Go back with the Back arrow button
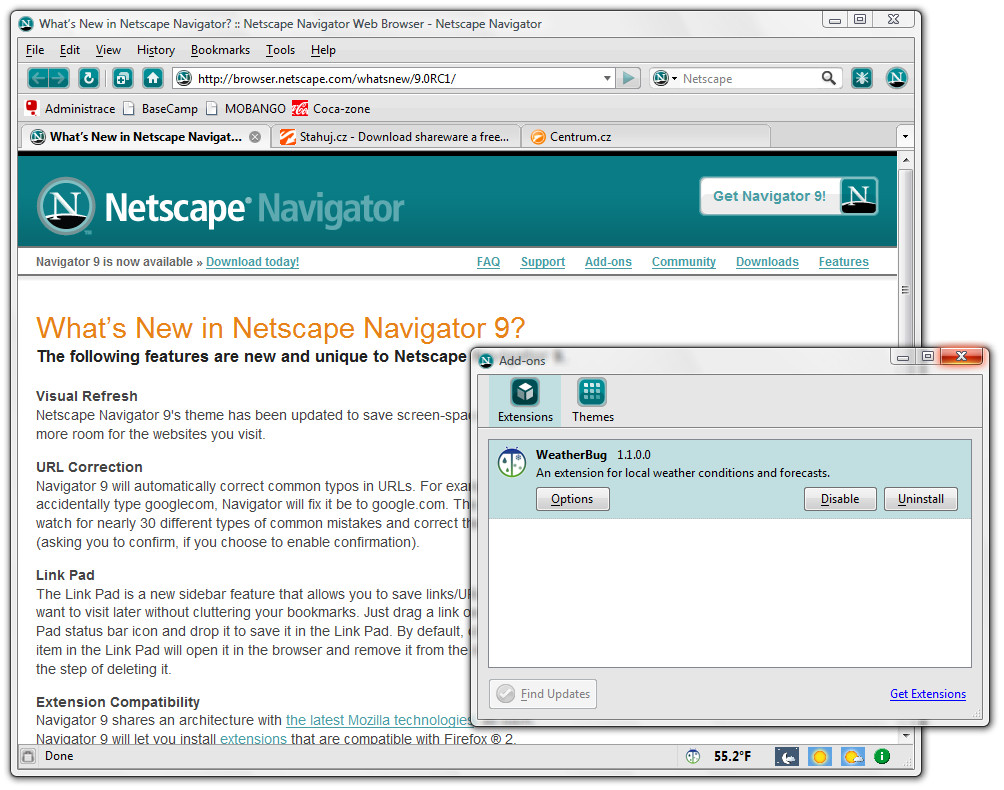Screen dimensions: 1004x790 [x=38, y=78]
